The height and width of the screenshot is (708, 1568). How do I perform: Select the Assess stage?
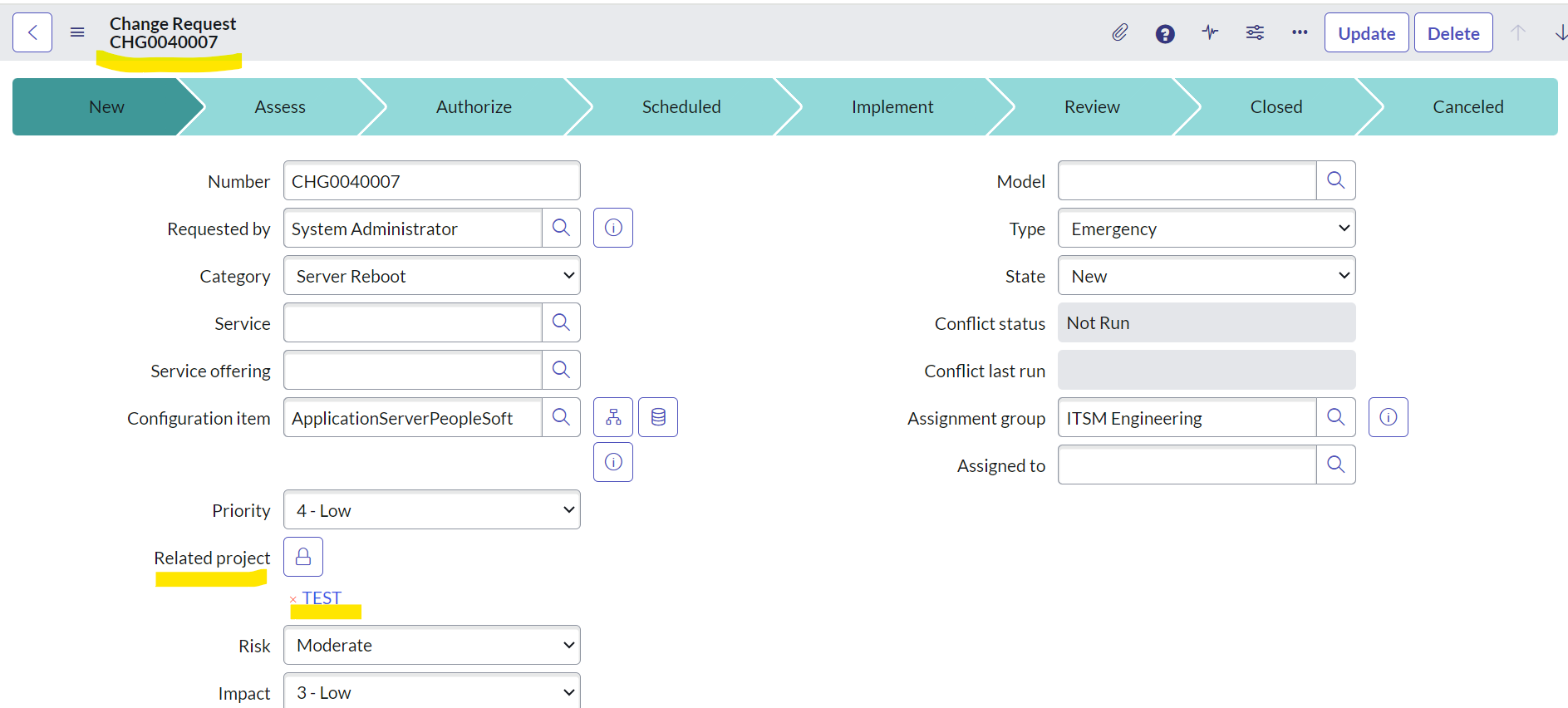(x=280, y=107)
